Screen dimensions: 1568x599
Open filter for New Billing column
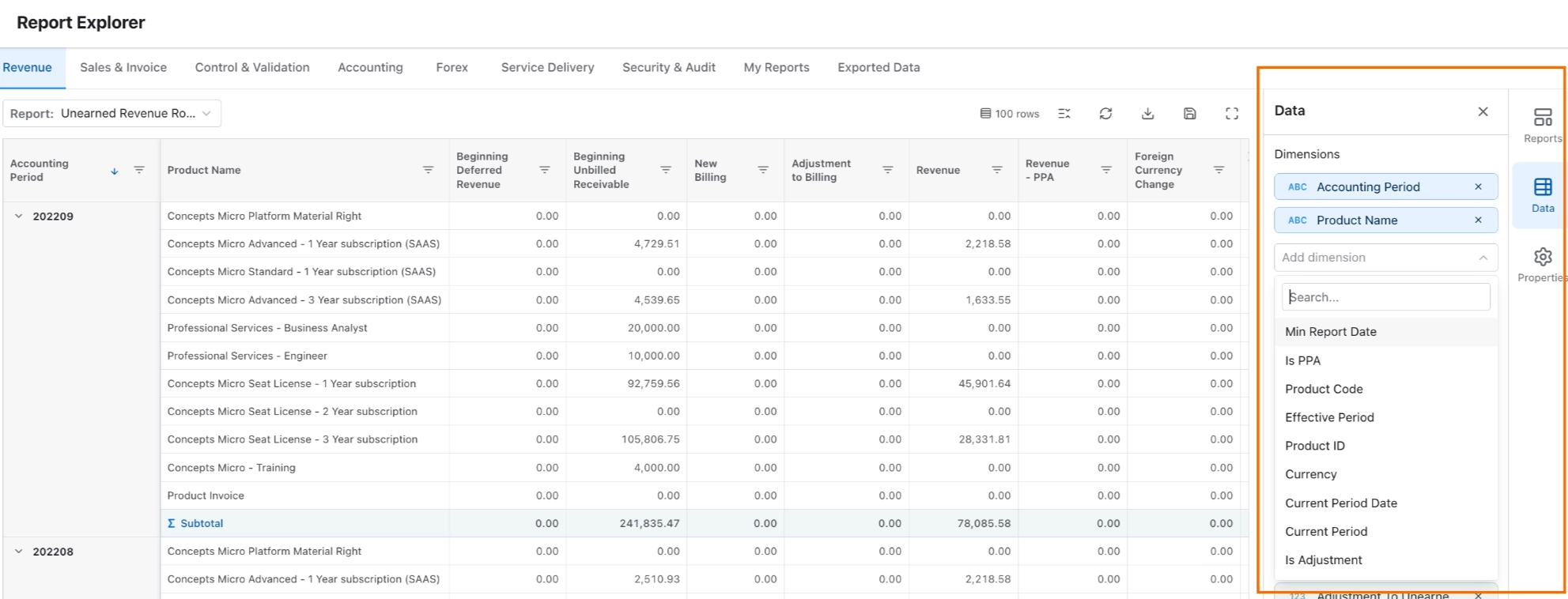coord(763,170)
